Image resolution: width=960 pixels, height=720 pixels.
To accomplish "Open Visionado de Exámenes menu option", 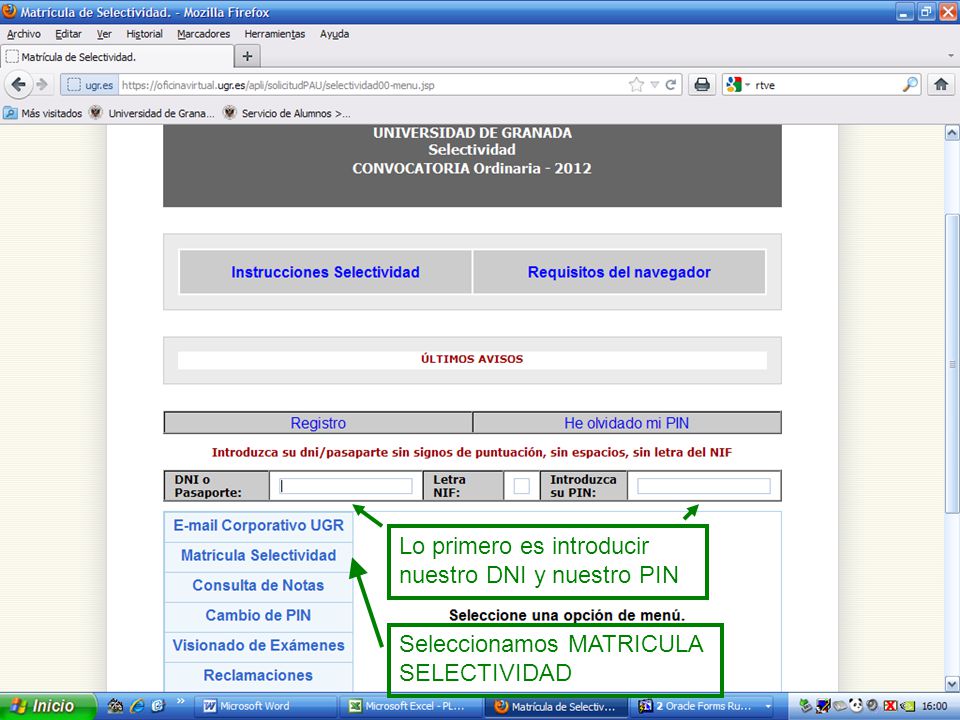I will point(258,645).
